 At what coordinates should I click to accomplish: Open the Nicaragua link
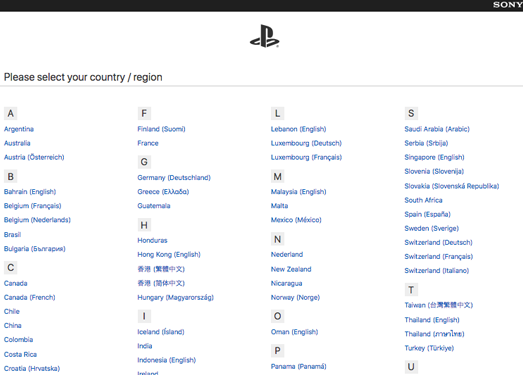(287, 283)
